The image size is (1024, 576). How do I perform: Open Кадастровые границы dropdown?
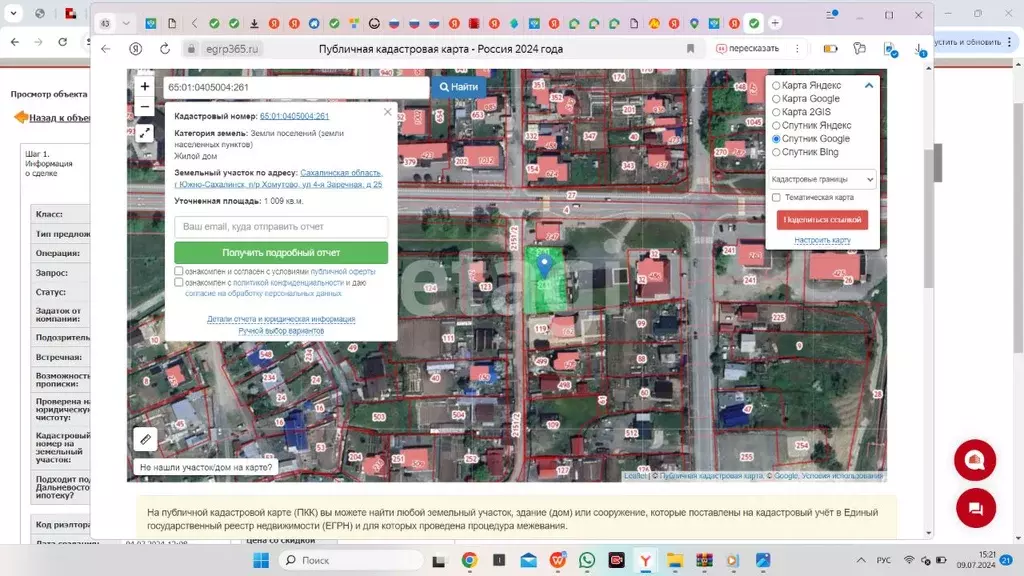click(822, 179)
